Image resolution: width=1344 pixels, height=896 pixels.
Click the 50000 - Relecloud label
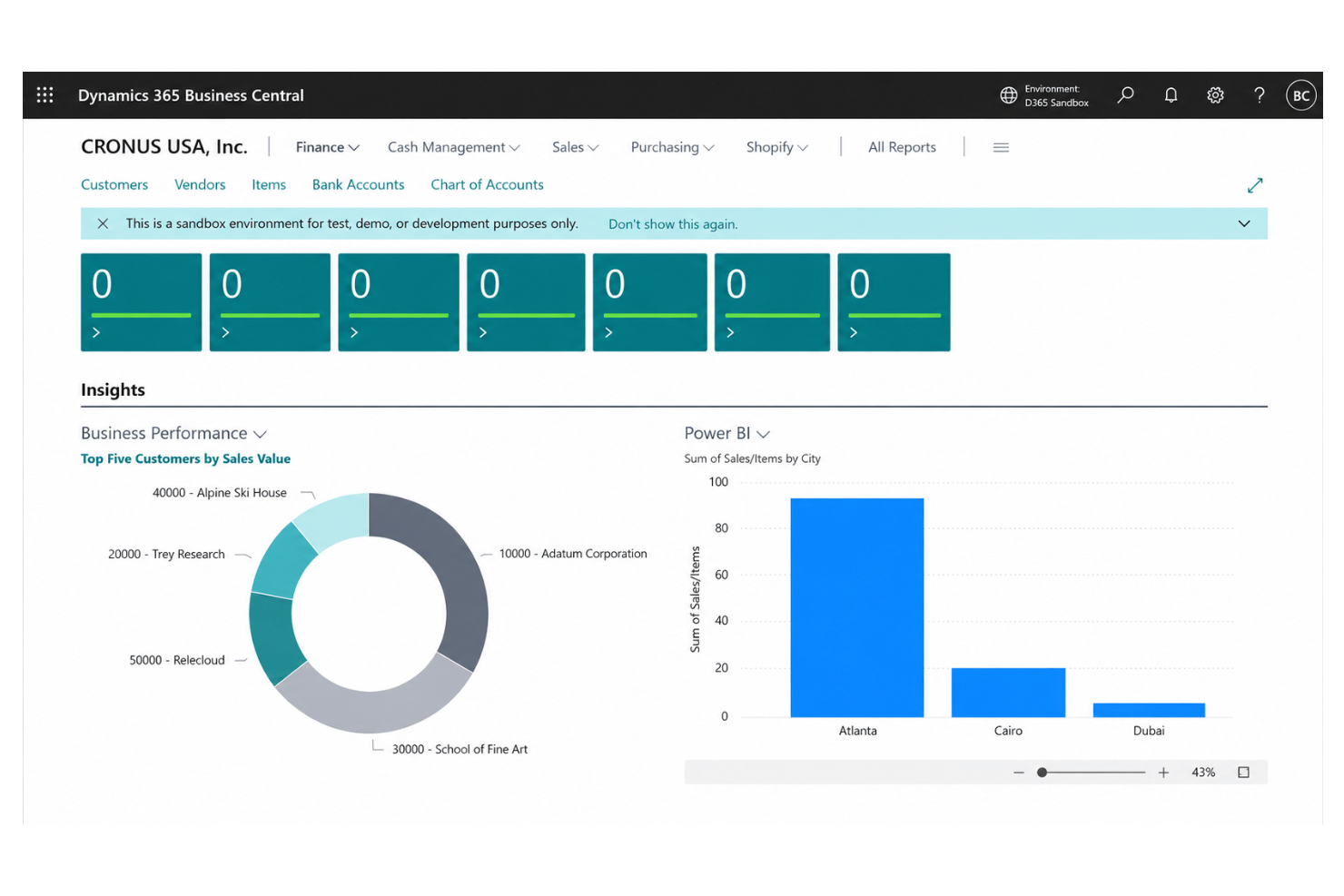coord(177,660)
